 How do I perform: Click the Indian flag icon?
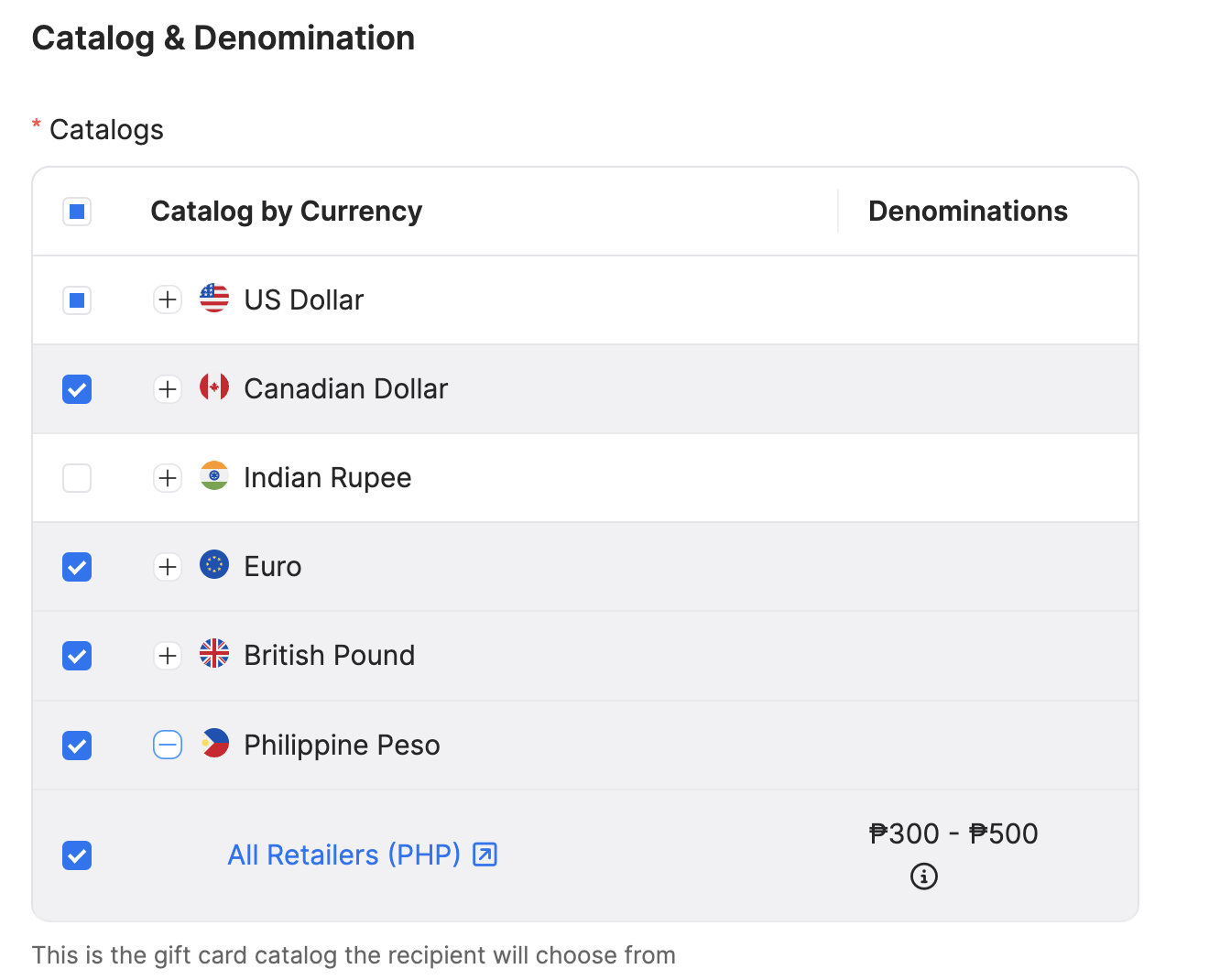[x=213, y=475]
